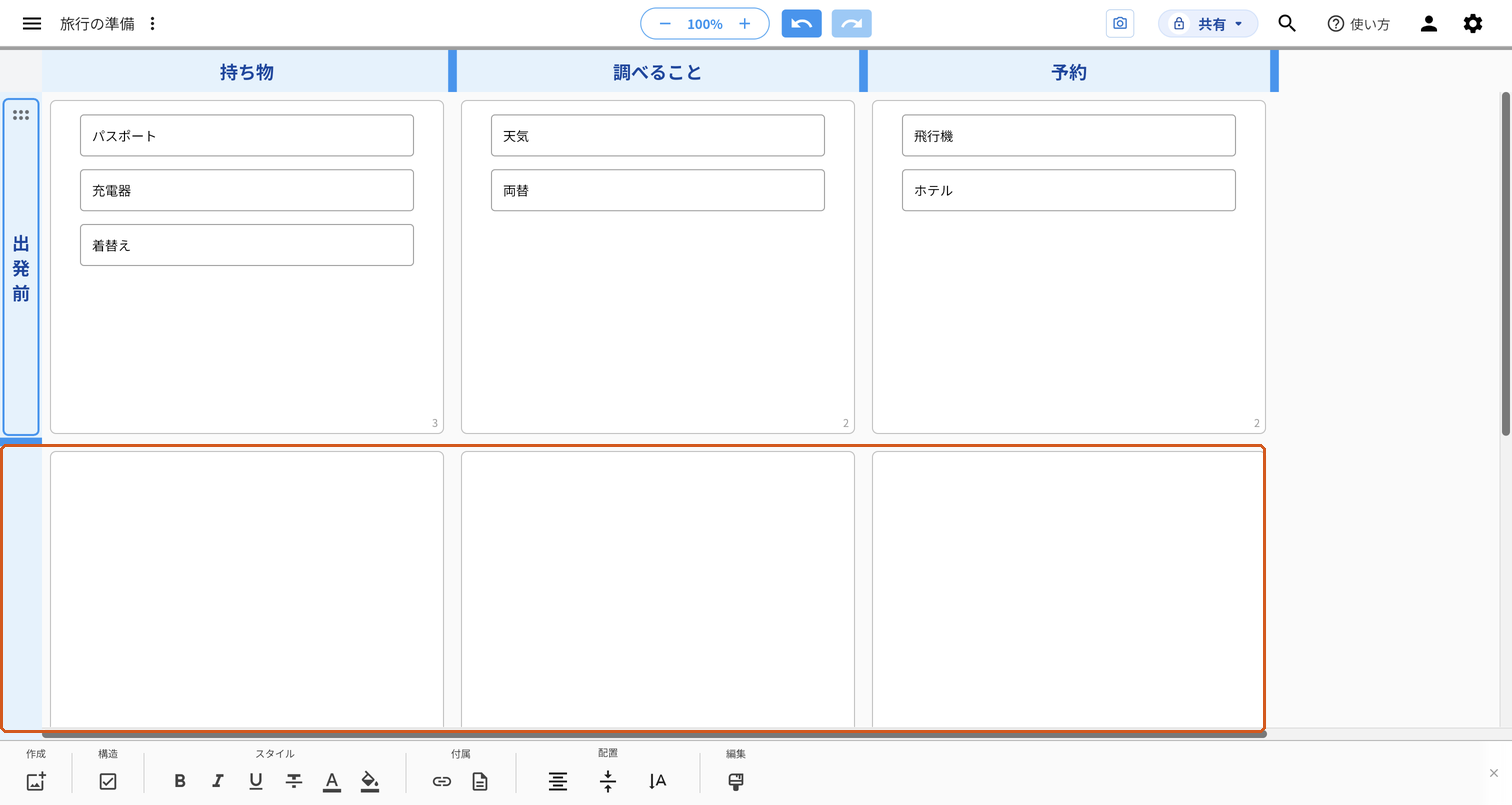Viewport: 1512px width, 805px height.
Task: Grab the drag handle above 出発前
Action: coord(21,115)
